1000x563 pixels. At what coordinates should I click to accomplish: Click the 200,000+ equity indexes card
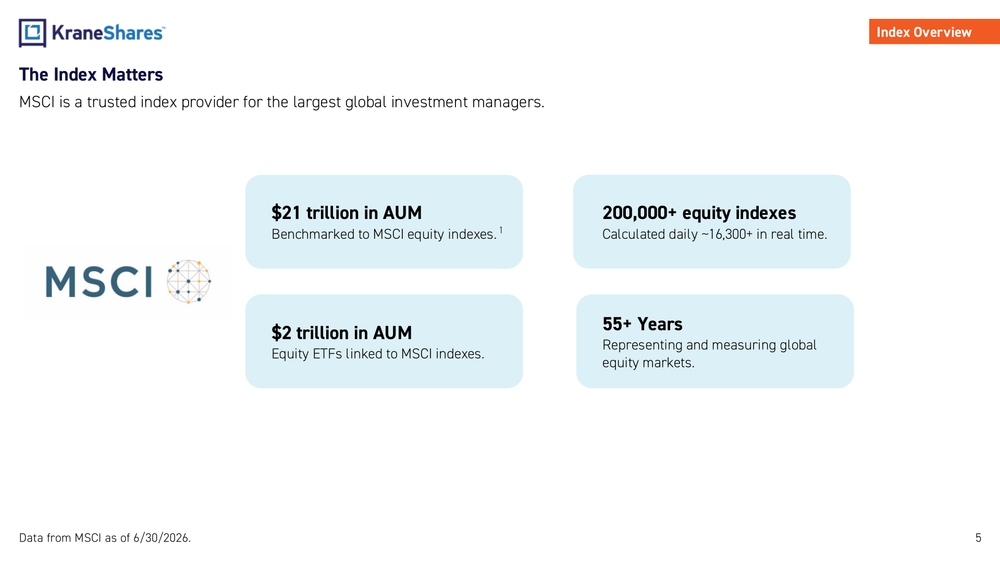(x=712, y=222)
